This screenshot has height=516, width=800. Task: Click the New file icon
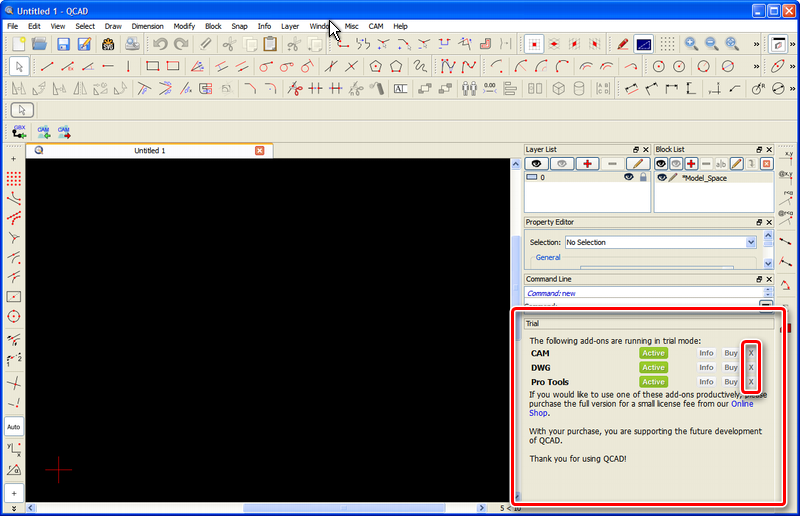tap(19, 44)
